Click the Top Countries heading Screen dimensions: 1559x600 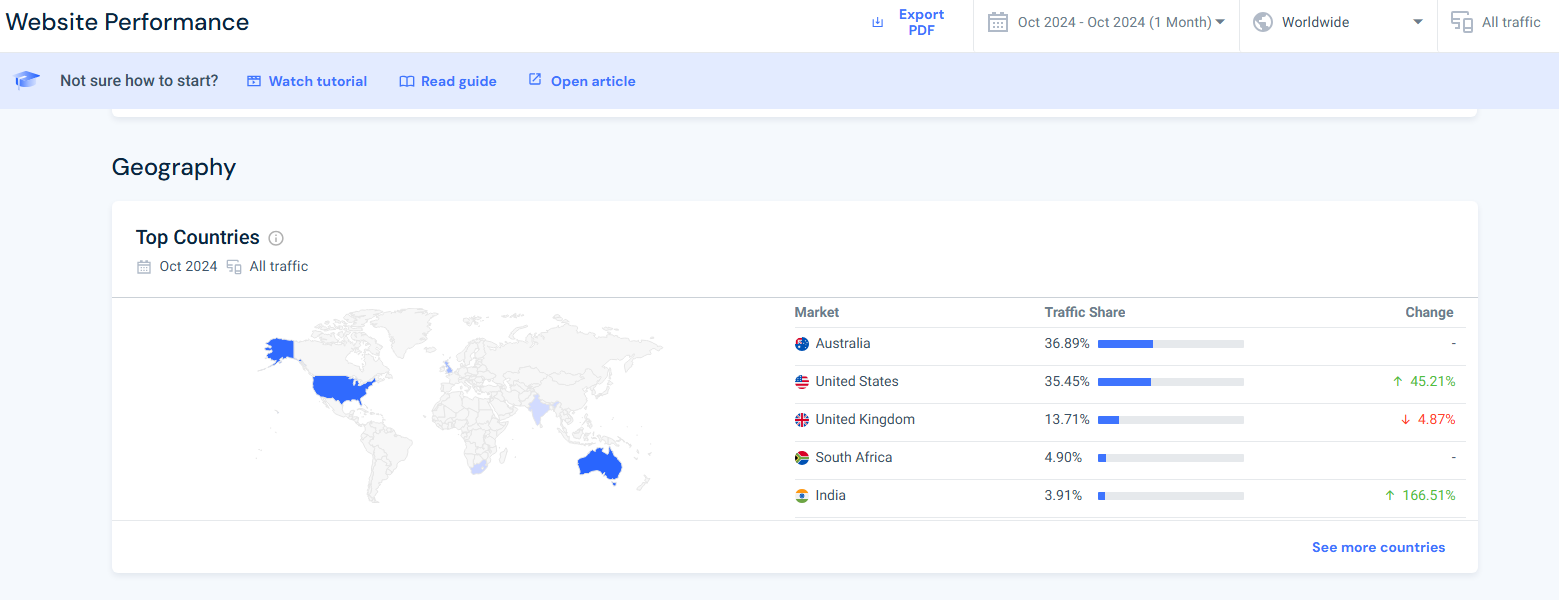coord(198,238)
